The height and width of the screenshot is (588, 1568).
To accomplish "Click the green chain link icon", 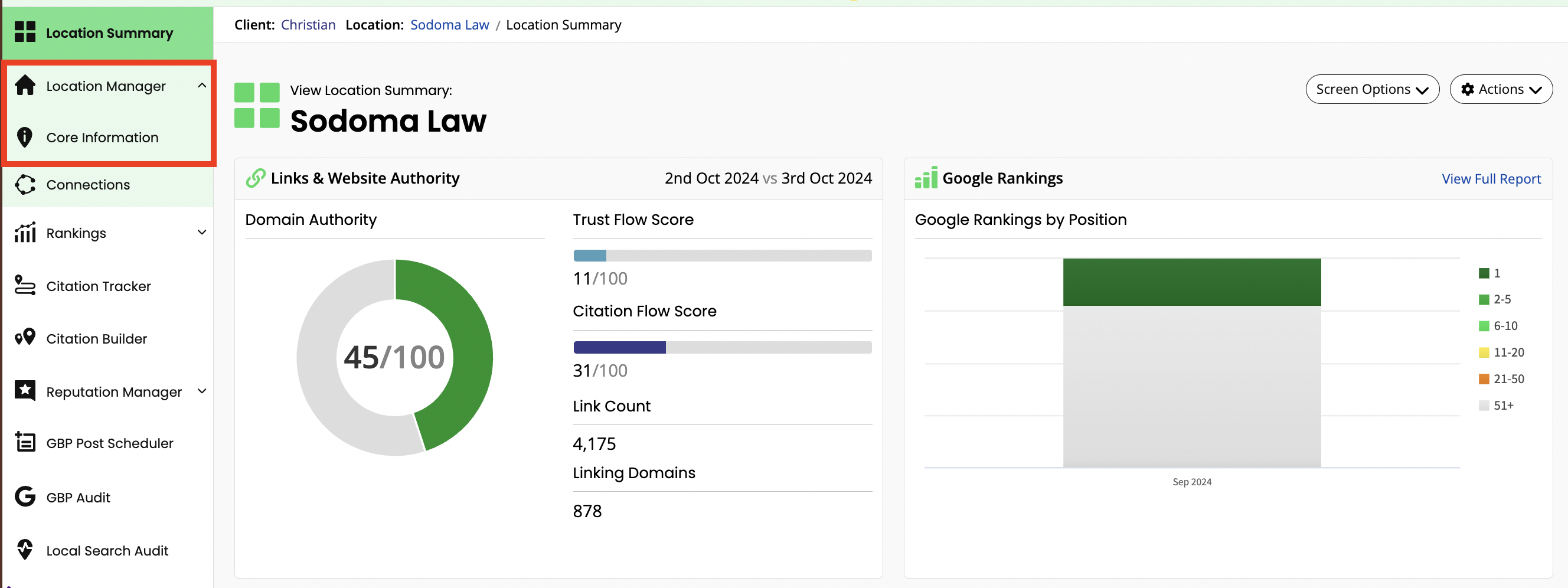I will (256, 178).
